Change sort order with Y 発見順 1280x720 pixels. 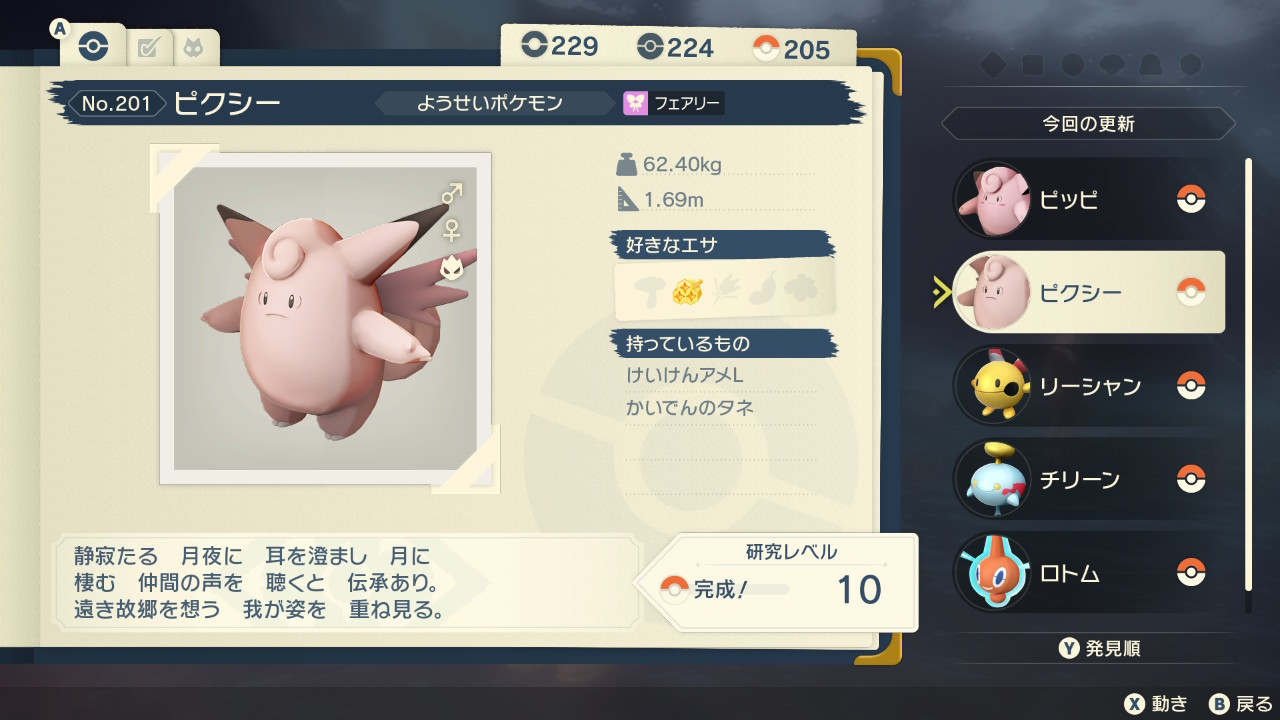click(x=1099, y=649)
